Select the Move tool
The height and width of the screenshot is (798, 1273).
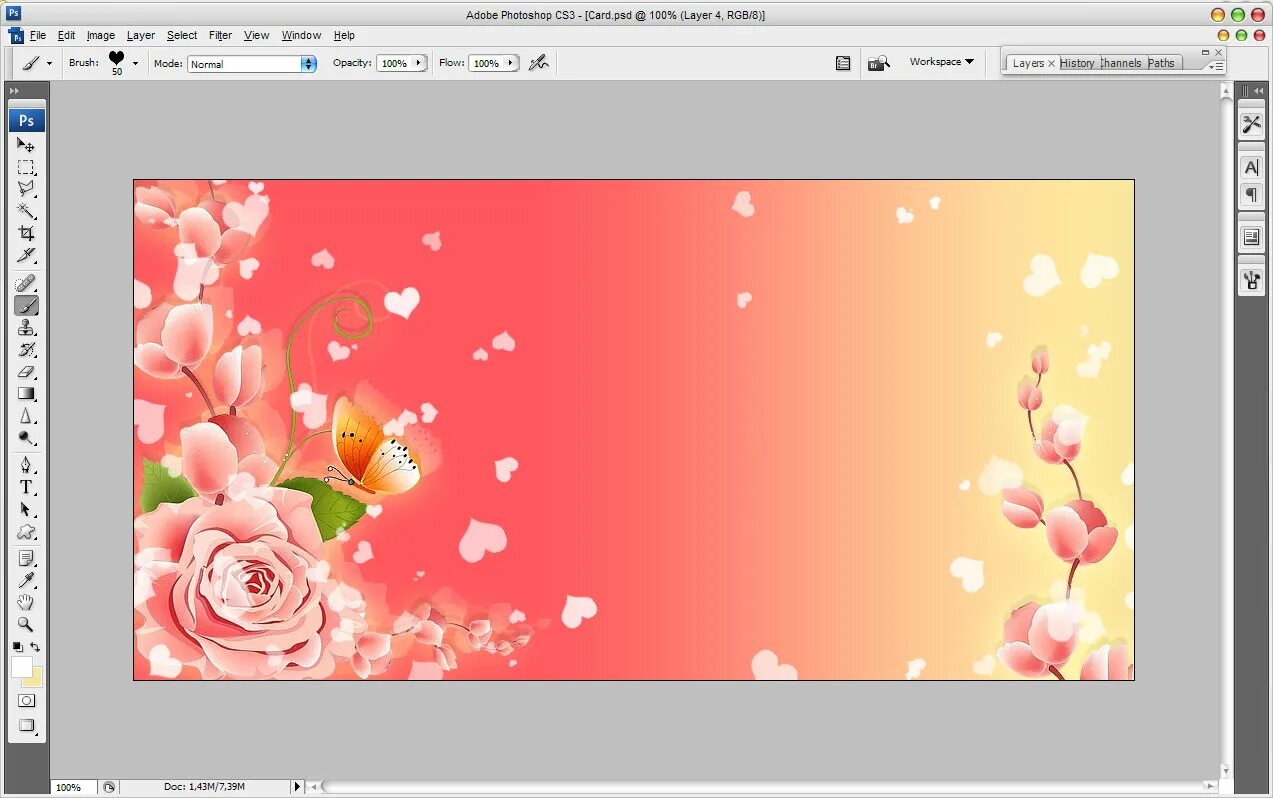[x=26, y=145]
